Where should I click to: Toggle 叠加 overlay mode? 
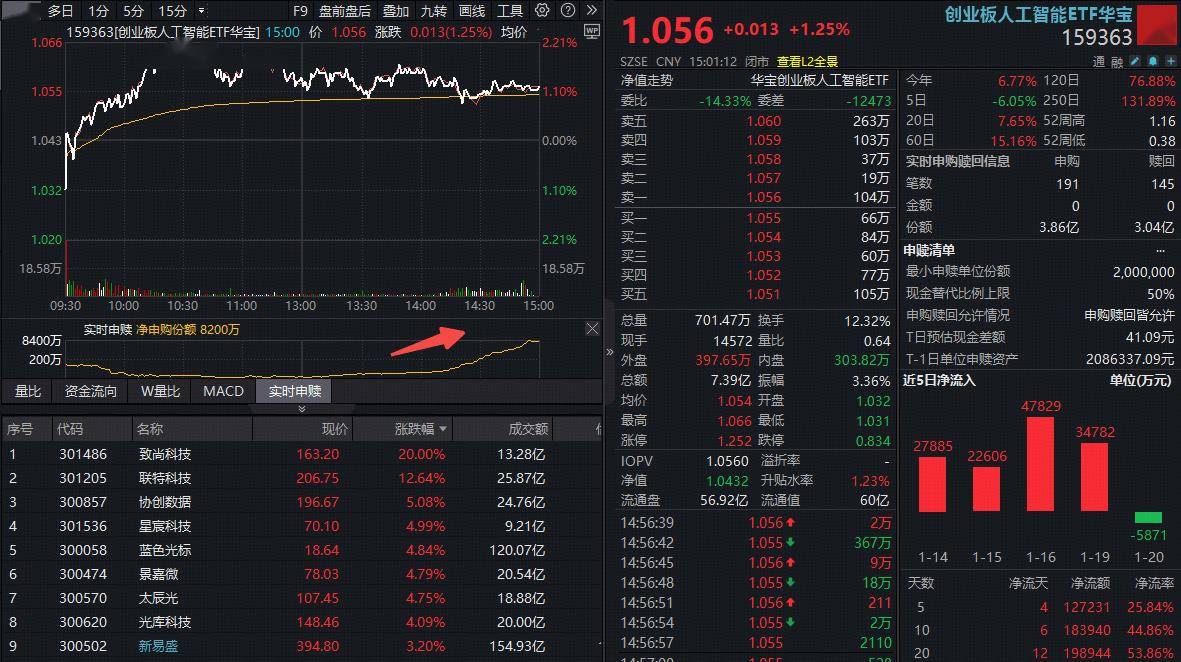(x=396, y=11)
